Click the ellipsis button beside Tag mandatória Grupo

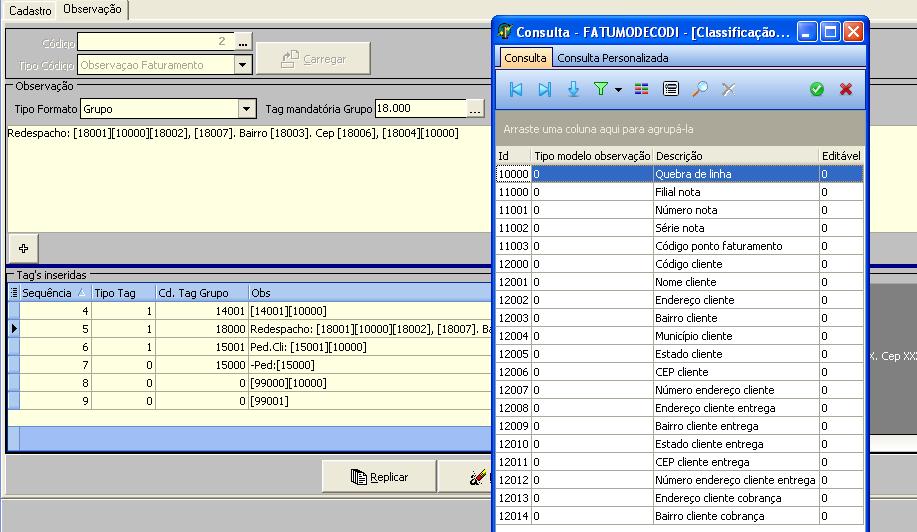click(475, 108)
